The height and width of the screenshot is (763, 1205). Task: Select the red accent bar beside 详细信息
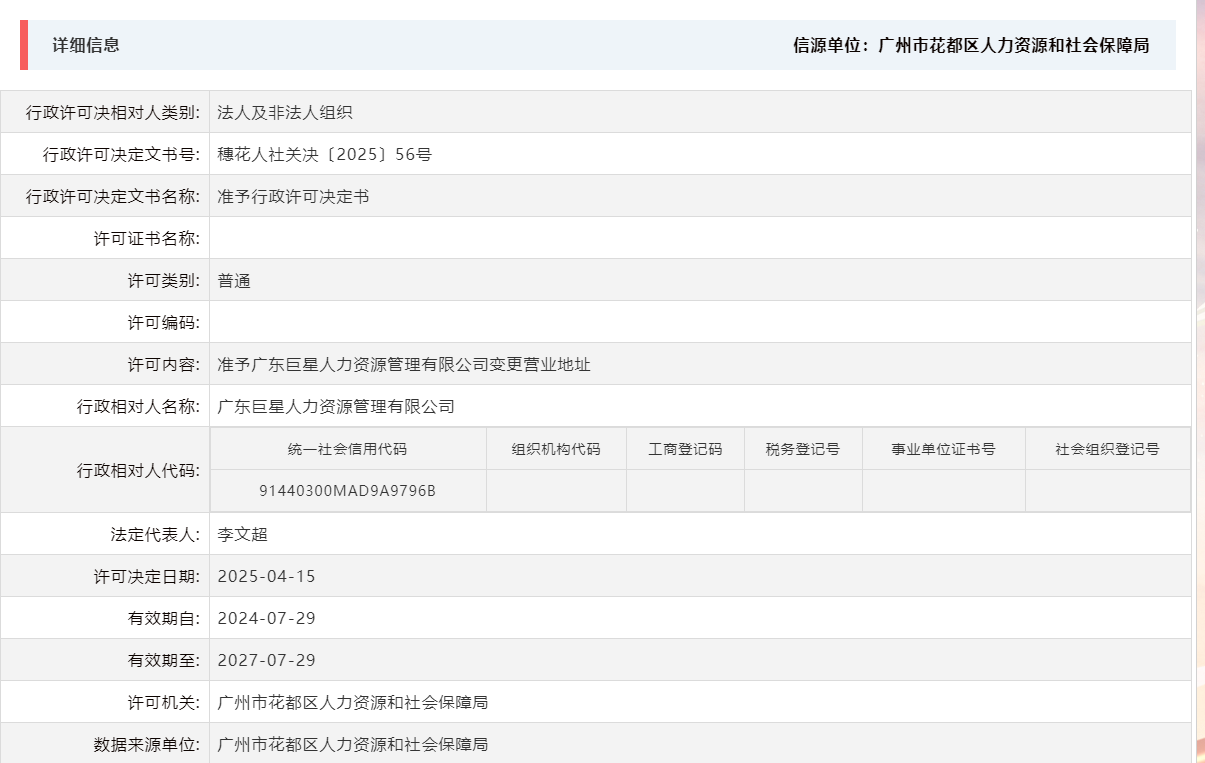click(23, 45)
